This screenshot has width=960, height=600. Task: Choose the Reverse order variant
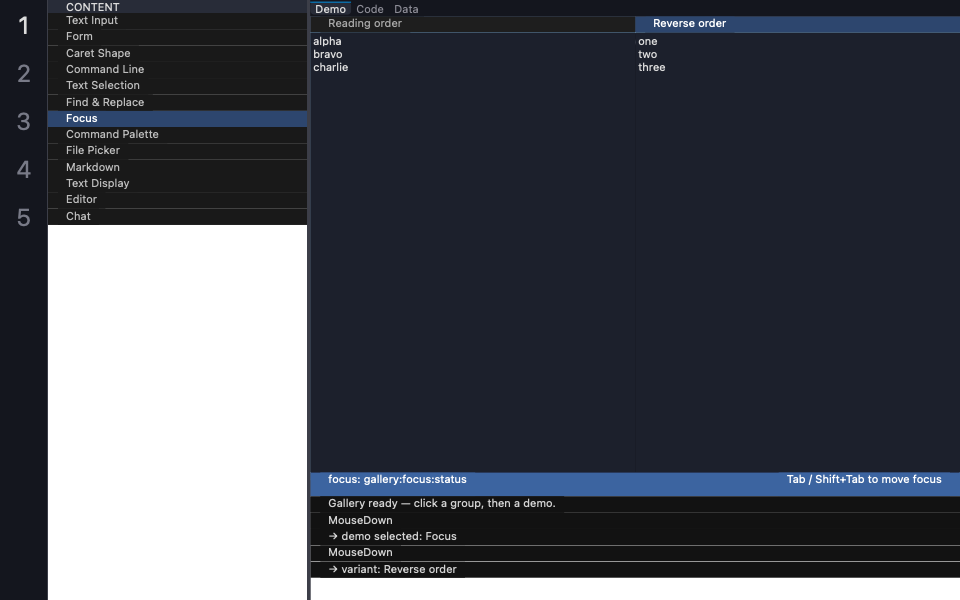point(797,24)
